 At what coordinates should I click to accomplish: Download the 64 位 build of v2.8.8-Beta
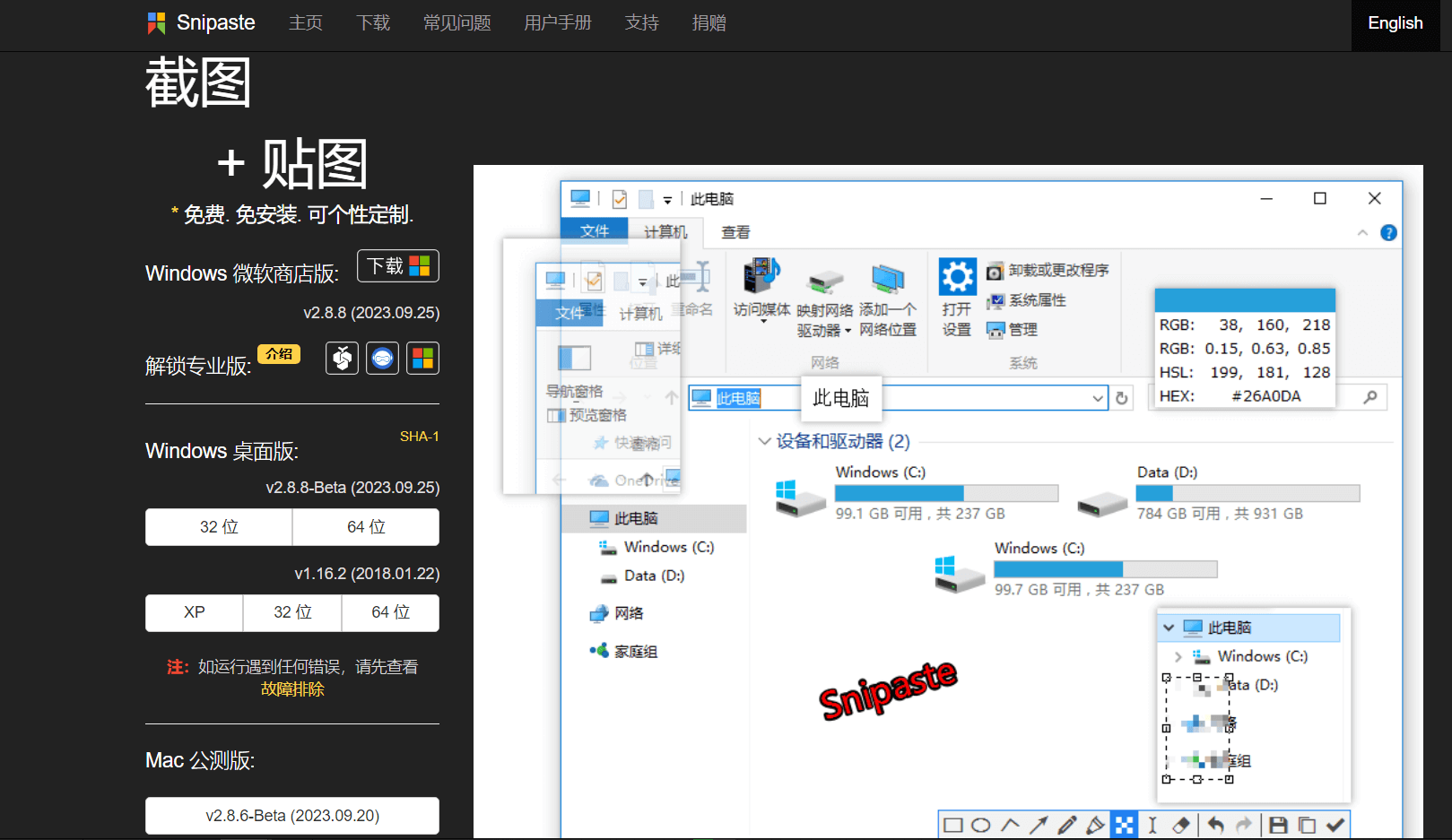pyautogui.click(x=366, y=527)
